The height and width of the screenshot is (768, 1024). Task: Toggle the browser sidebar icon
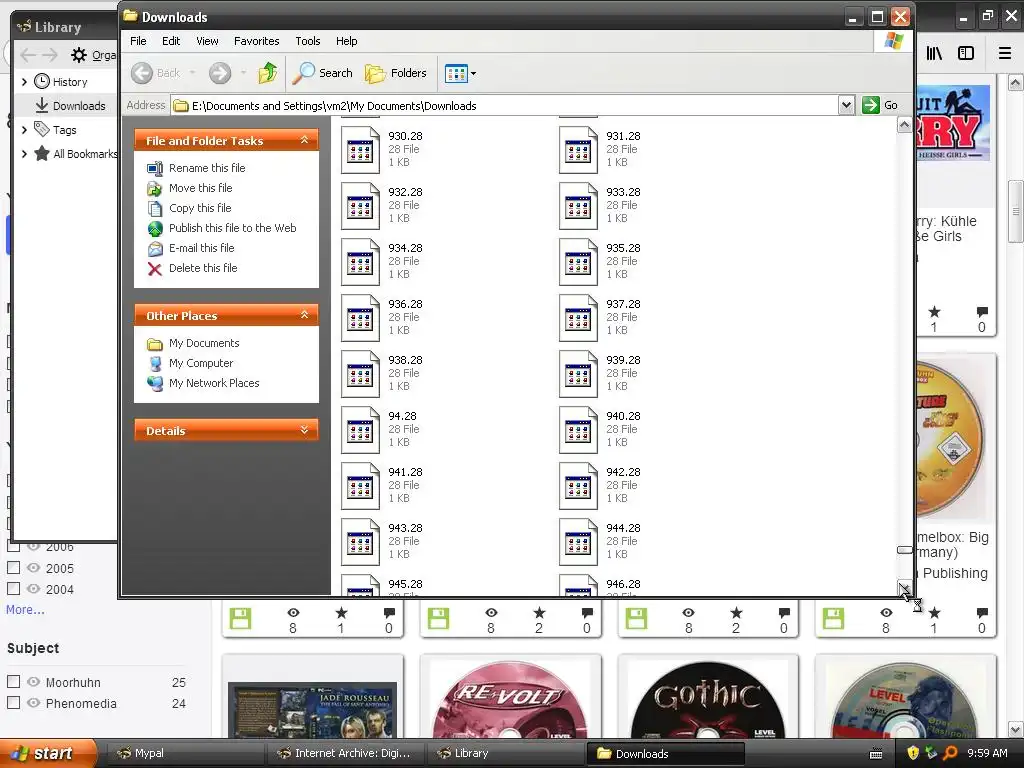[966, 53]
